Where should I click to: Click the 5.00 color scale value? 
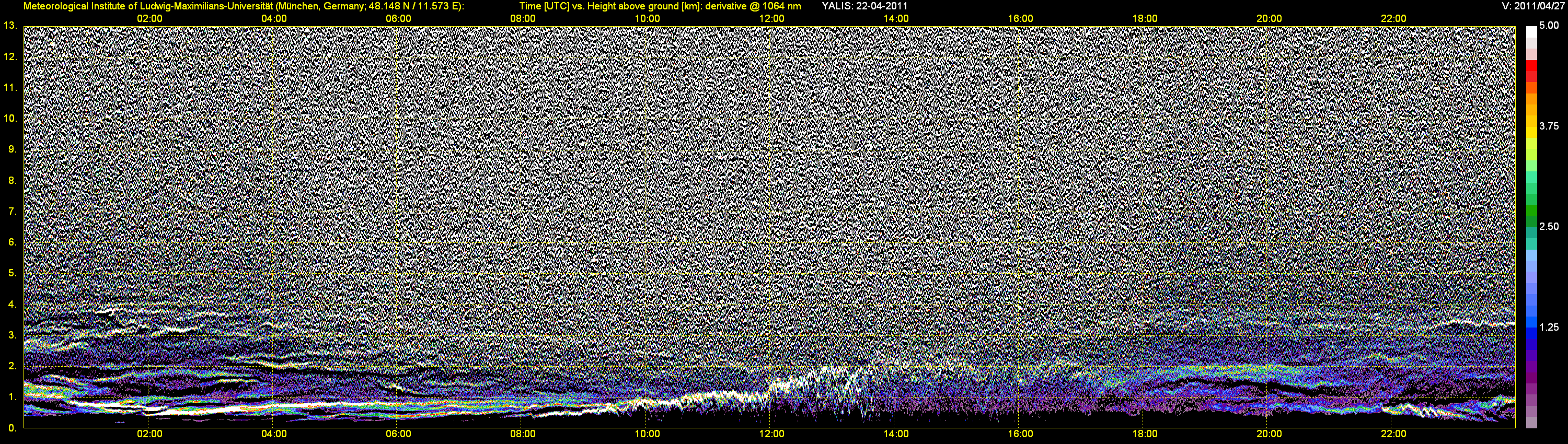coord(1549,26)
